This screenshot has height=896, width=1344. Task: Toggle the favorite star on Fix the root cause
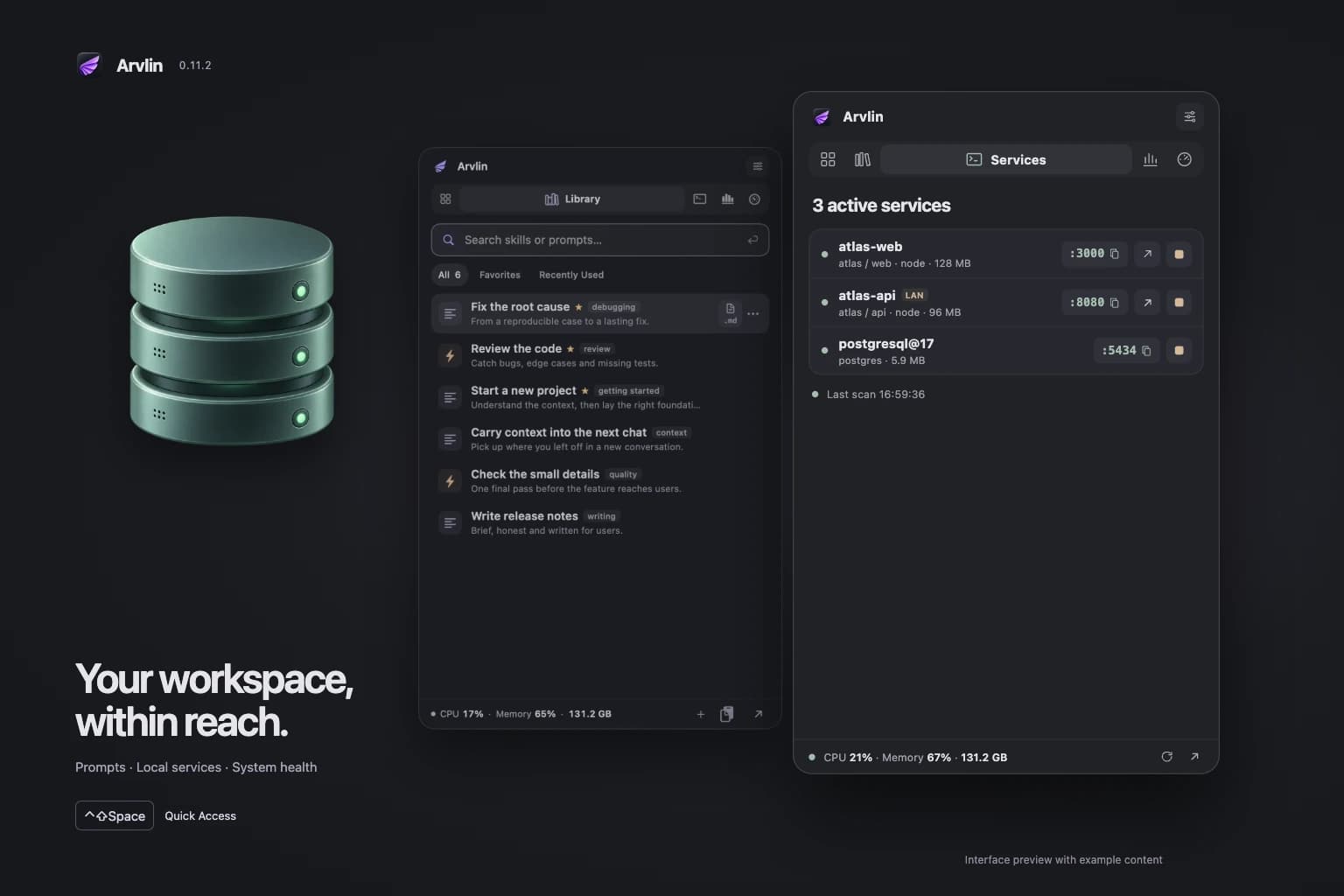[x=578, y=307]
